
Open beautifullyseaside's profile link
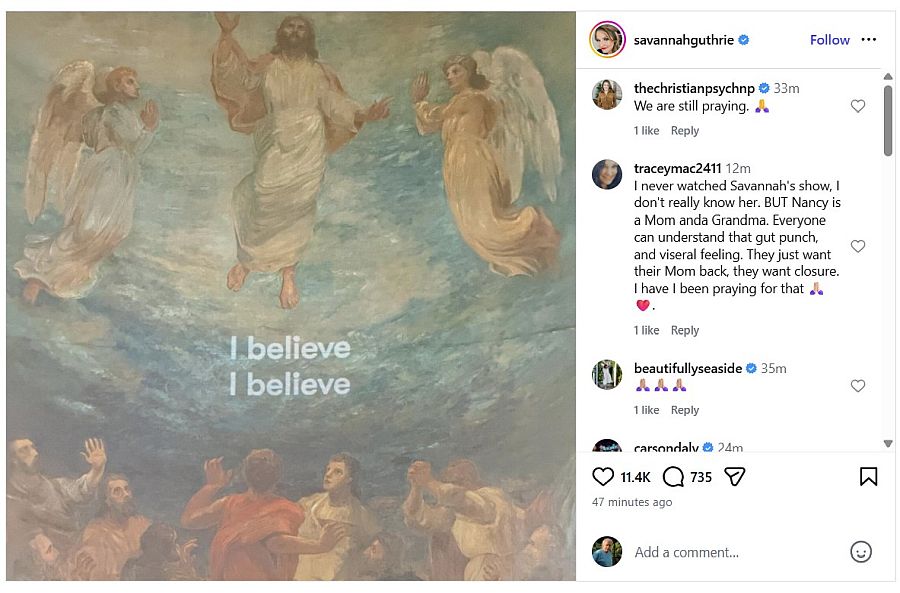click(x=687, y=368)
